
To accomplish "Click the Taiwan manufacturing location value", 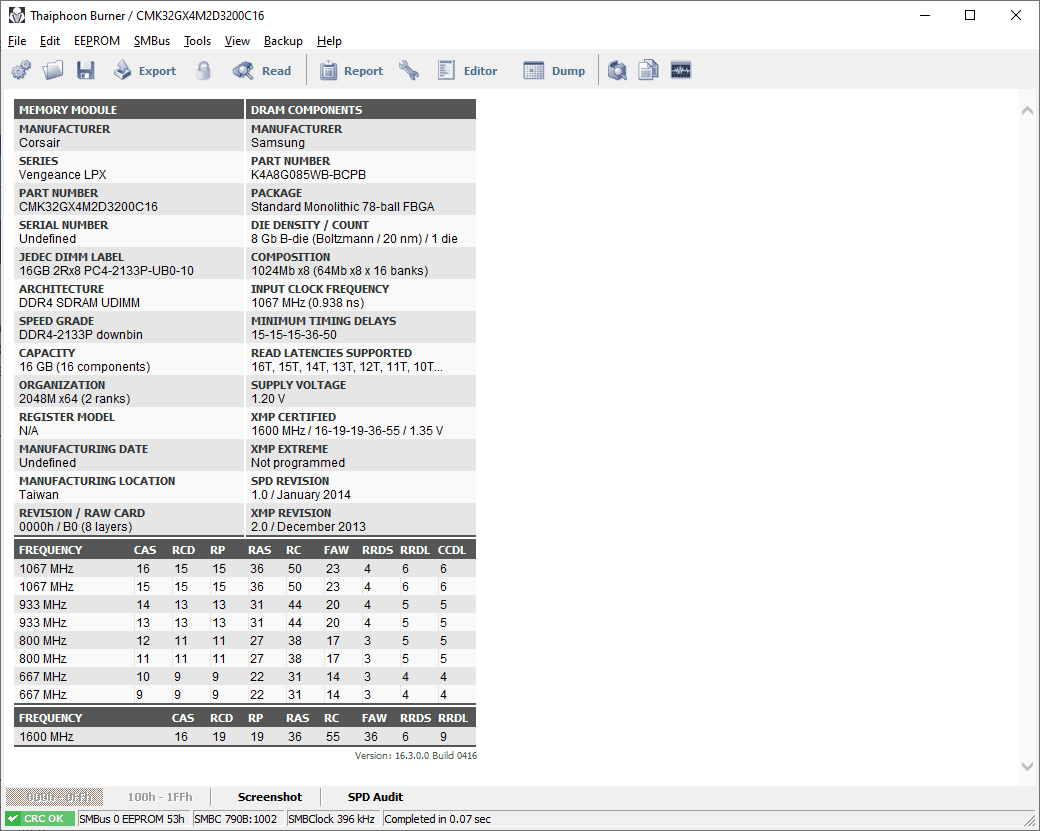I will point(38,495).
